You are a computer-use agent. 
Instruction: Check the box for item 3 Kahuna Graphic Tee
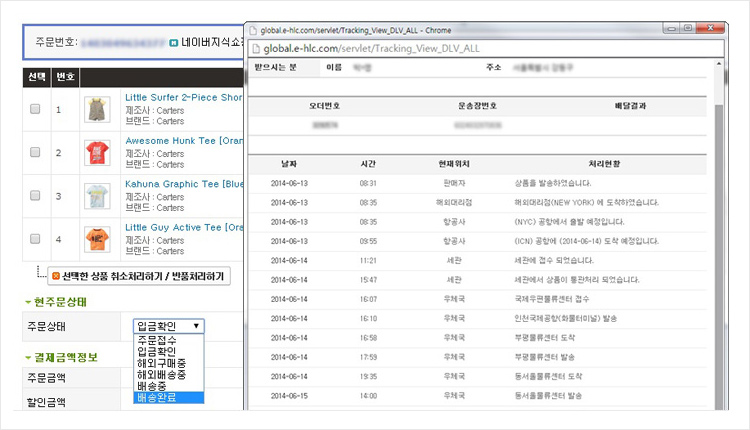click(35, 195)
